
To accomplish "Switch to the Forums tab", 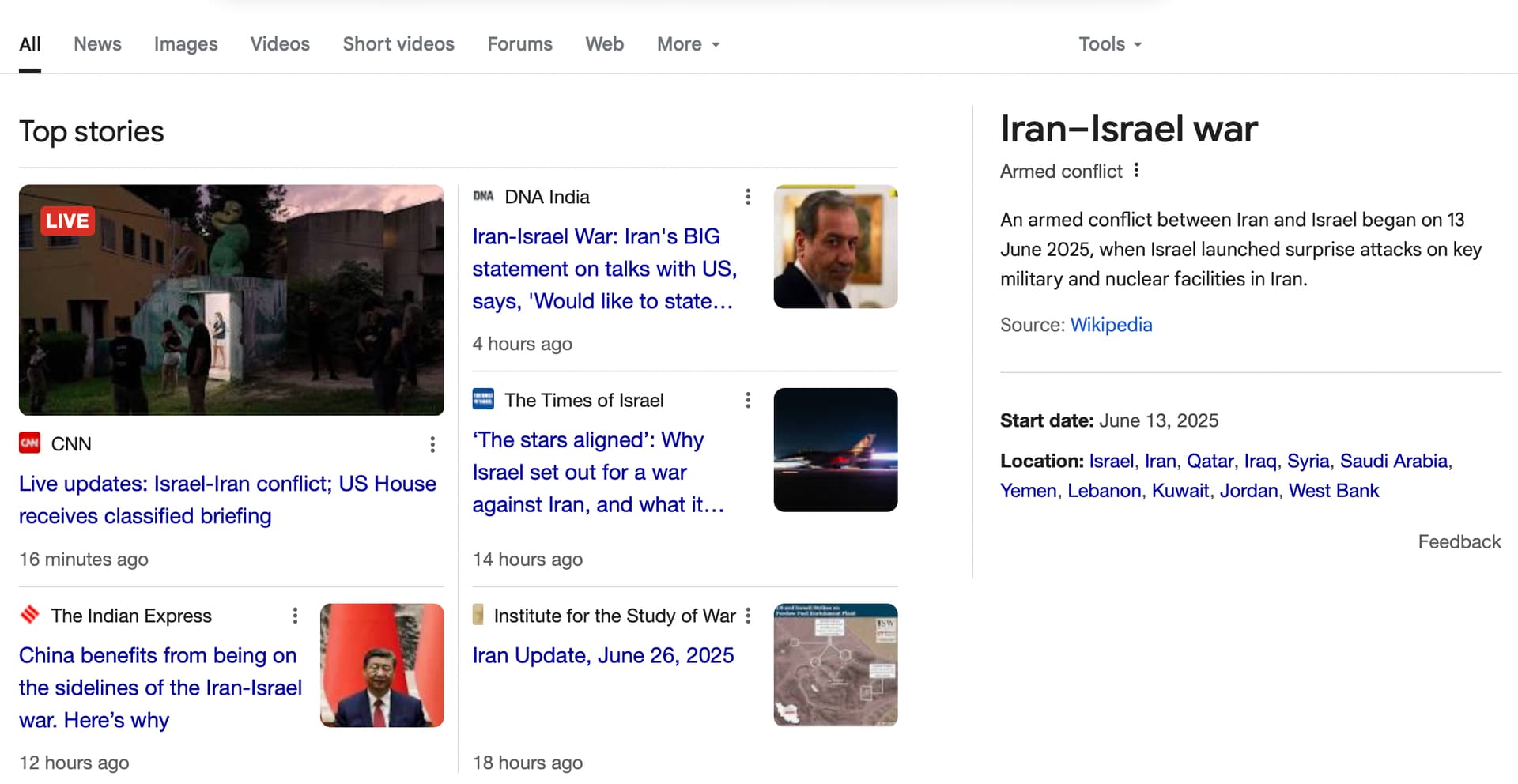I will coord(519,44).
